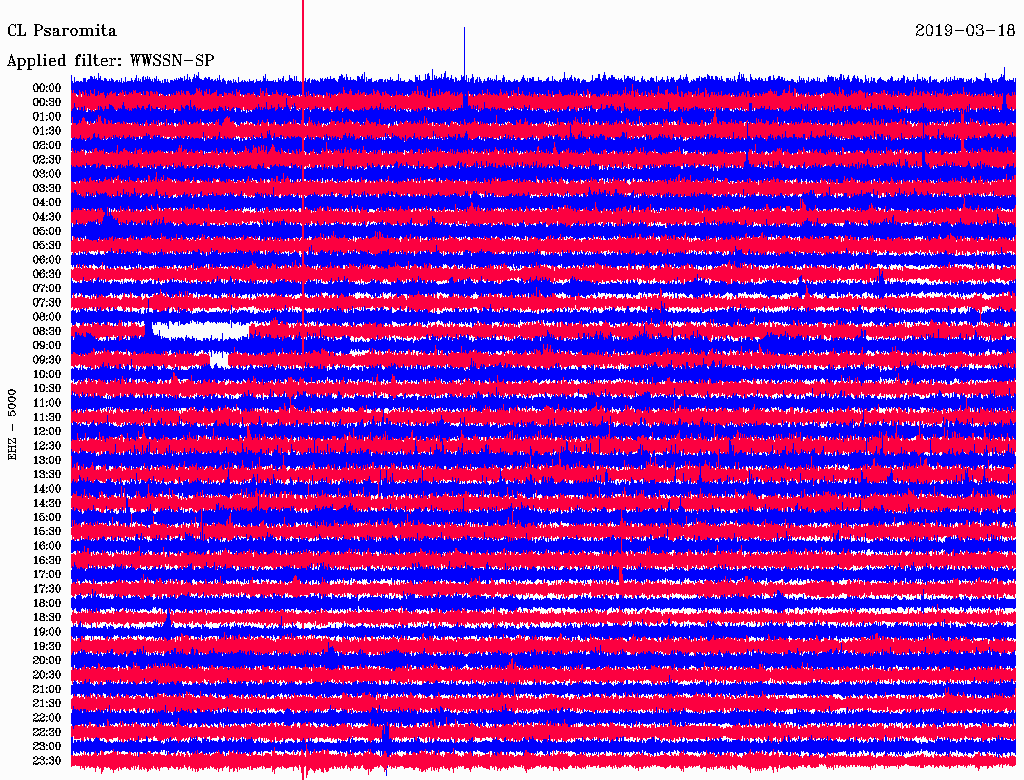Click the 08:30 time label
The width and height of the screenshot is (1024, 780).
tap(47, 332)
